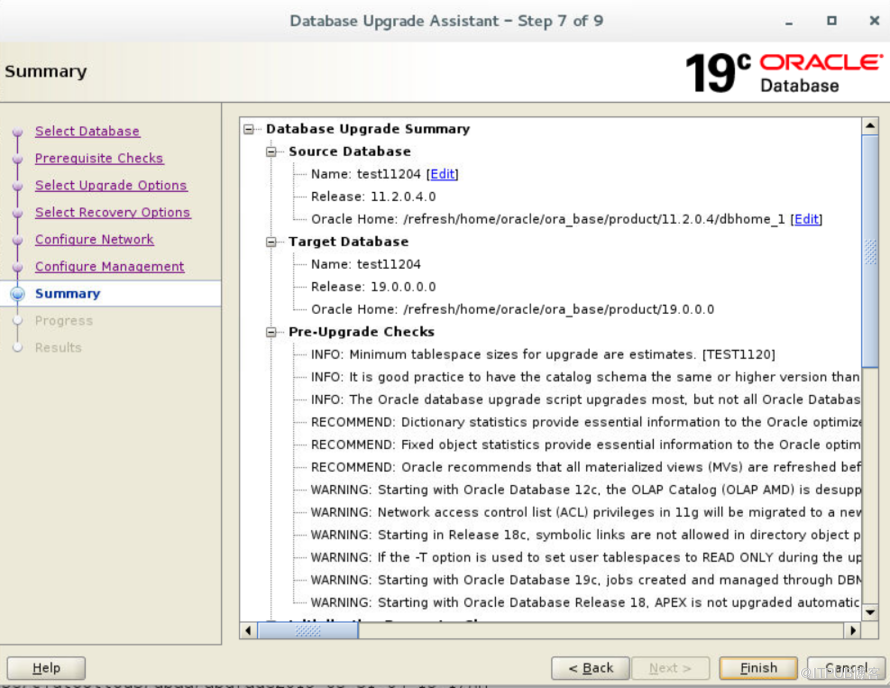The width and height of the screenshot is (890, 688).
Task: Navigate to Select Upgrade Options step
Action: (x=111, y=185)
